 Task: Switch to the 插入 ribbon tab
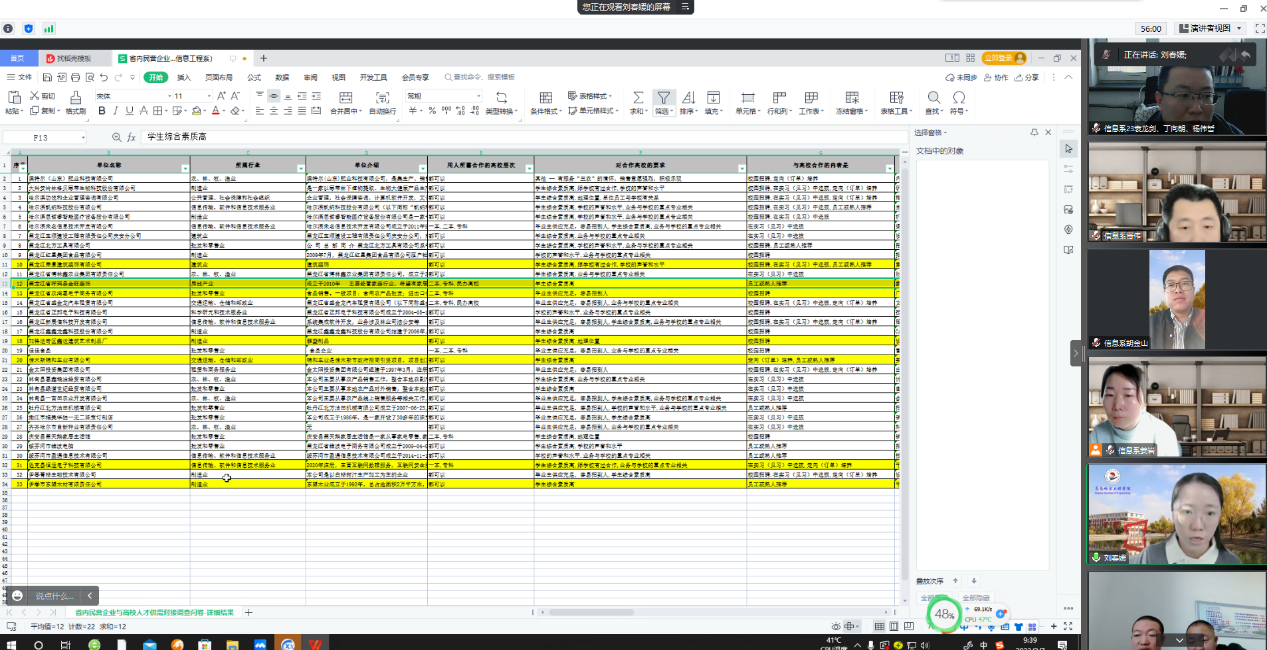(184, 77)
